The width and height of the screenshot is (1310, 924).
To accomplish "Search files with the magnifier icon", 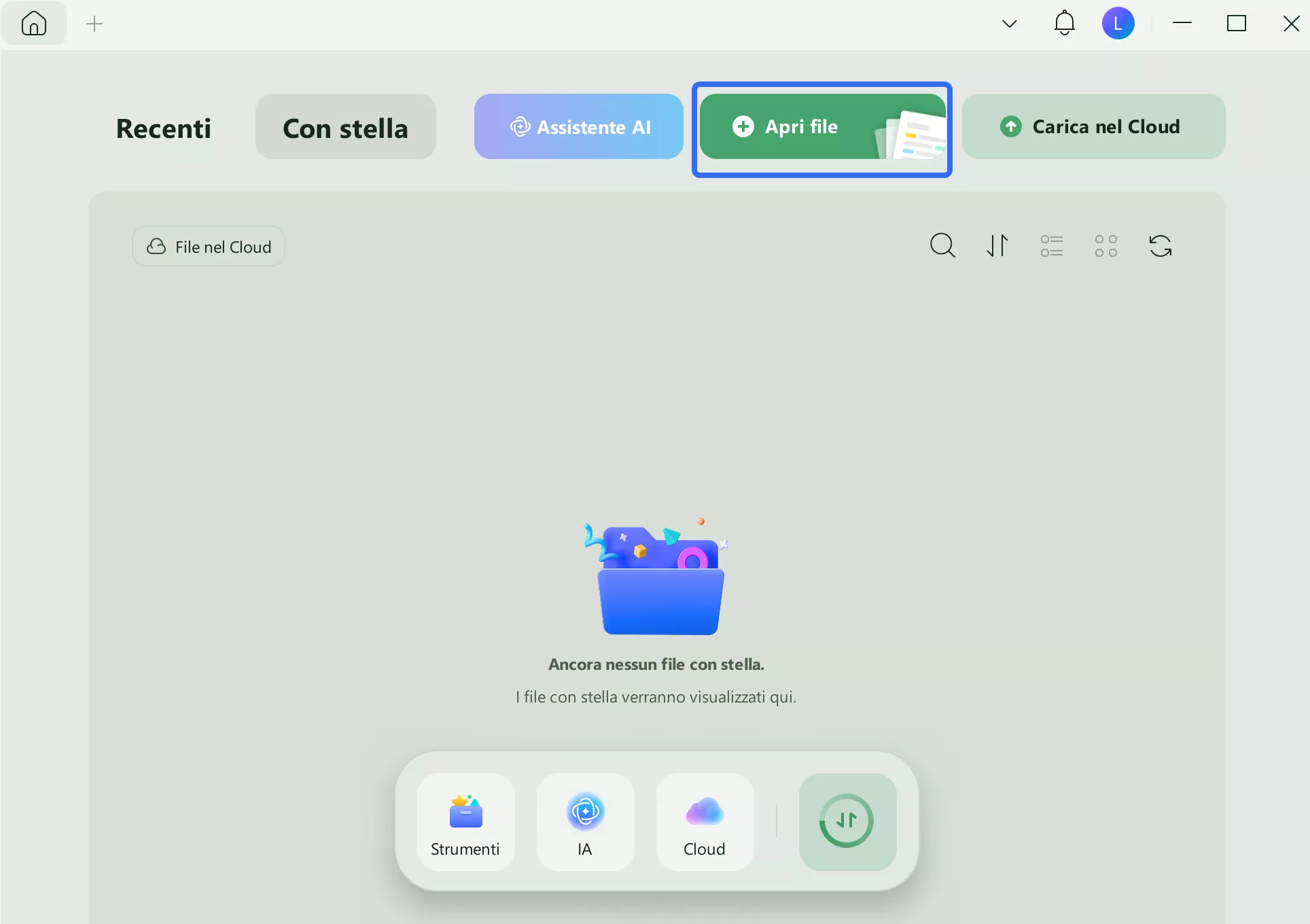I will (942, 246).
